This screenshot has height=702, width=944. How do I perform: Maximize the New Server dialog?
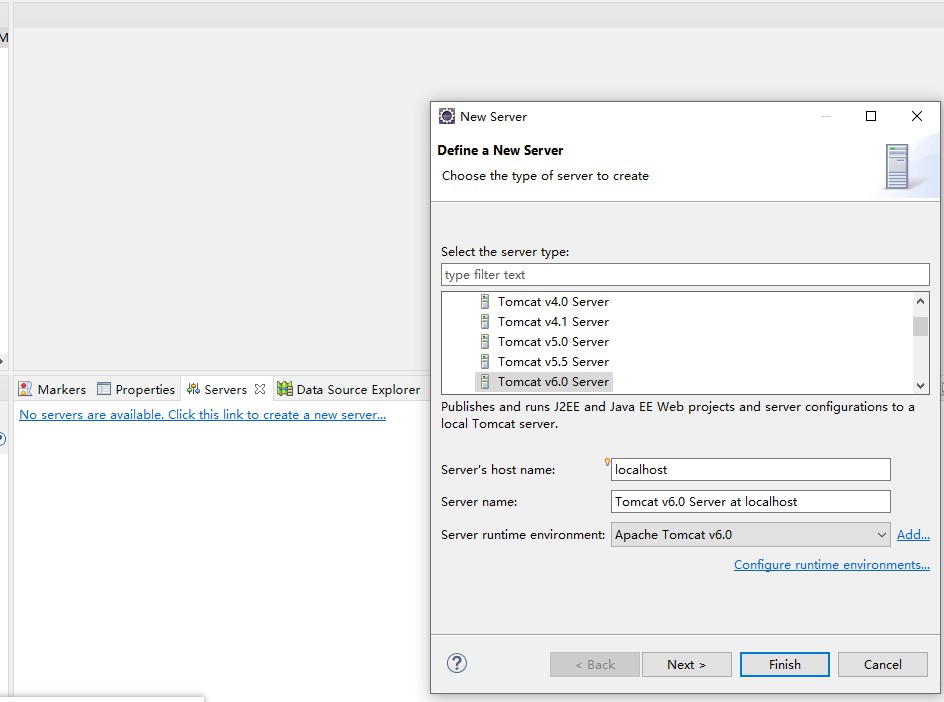pyautogui.click(x=871, y=116)
